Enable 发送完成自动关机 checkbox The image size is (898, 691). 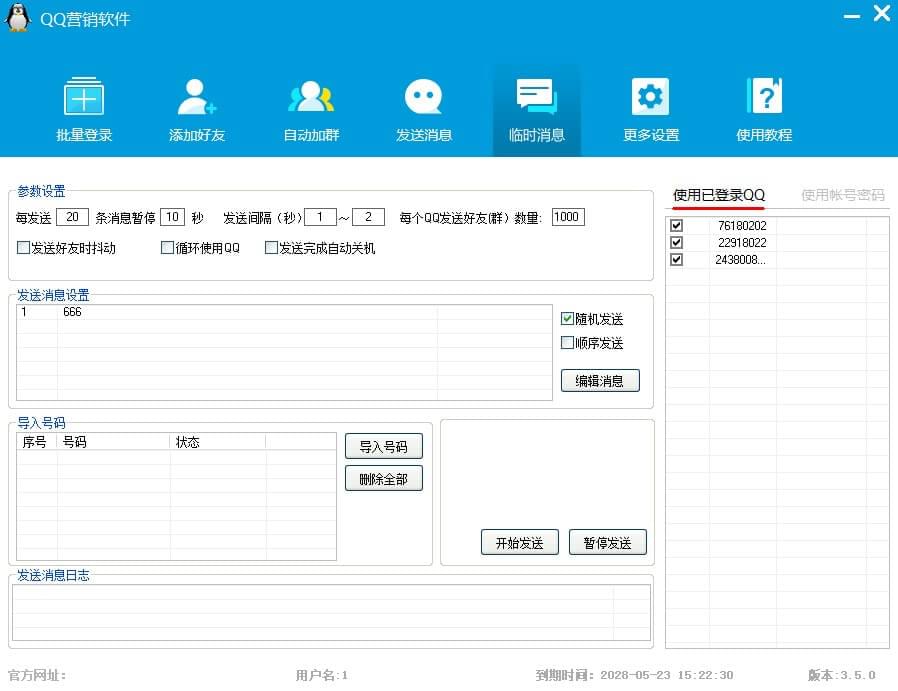271,247
